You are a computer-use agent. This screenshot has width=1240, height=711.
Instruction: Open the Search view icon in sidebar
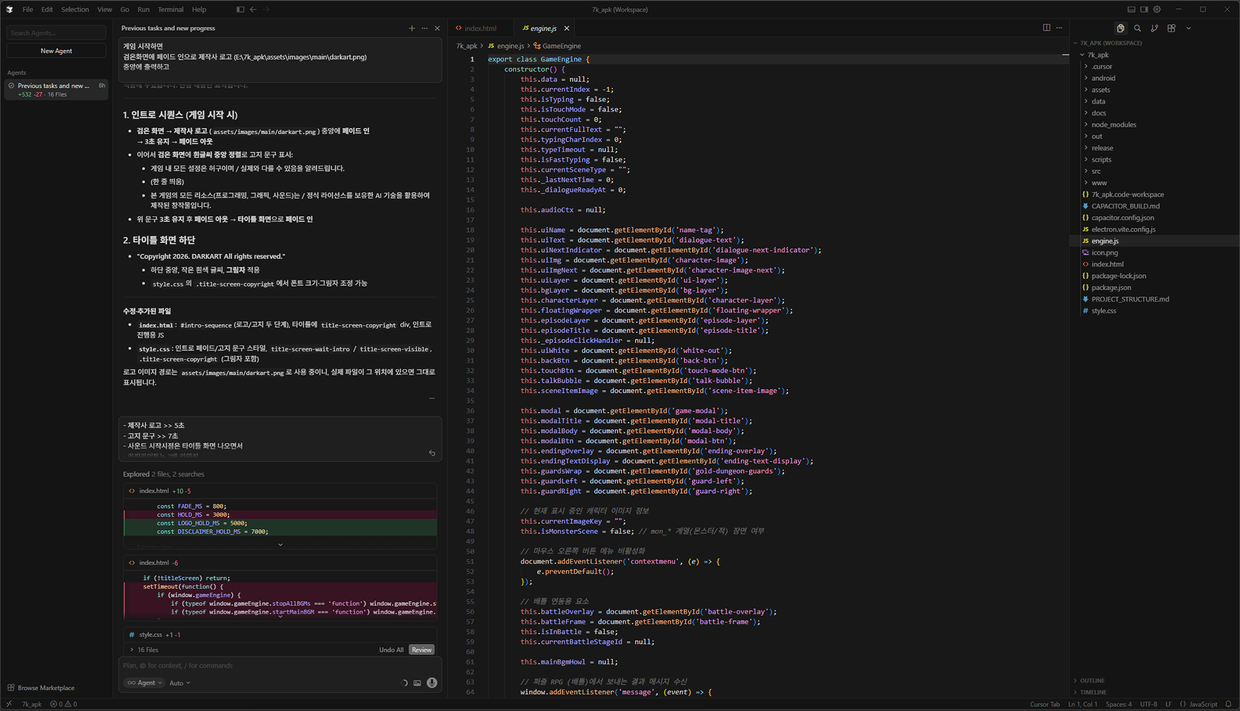pyautogui.click(x=1137, y=28)
